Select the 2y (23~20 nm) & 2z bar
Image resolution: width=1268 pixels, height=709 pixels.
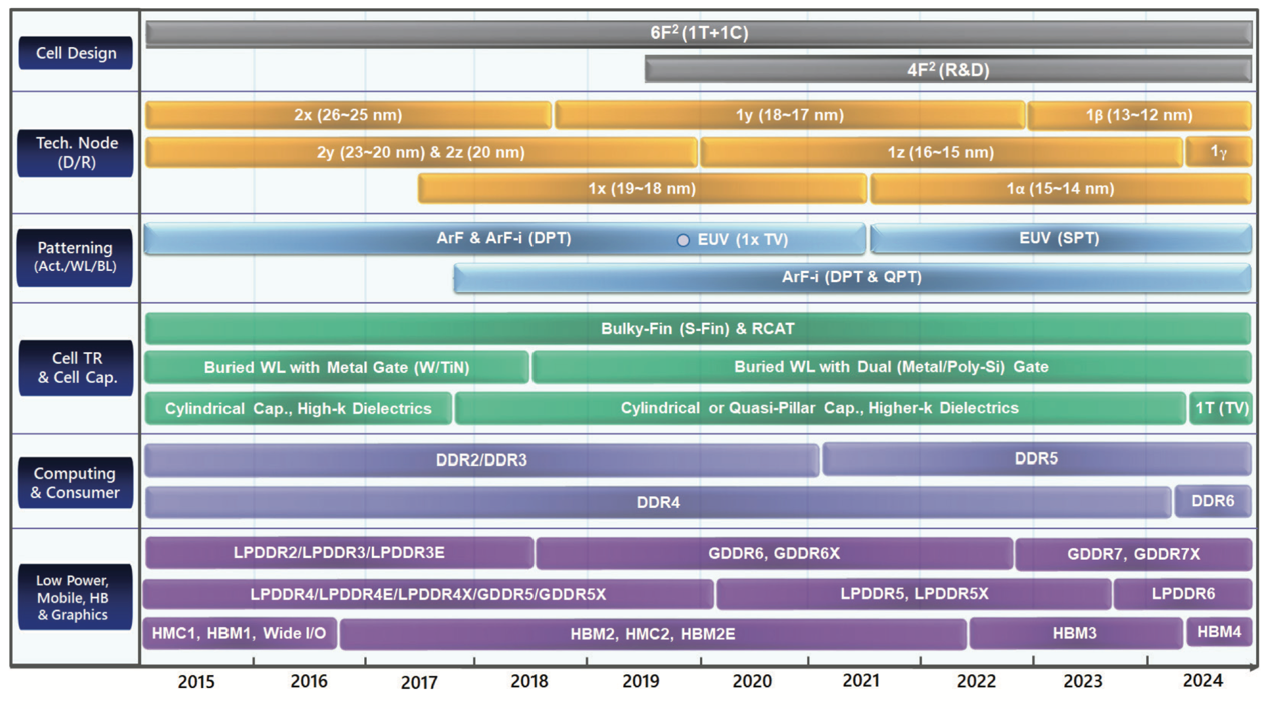421,152
